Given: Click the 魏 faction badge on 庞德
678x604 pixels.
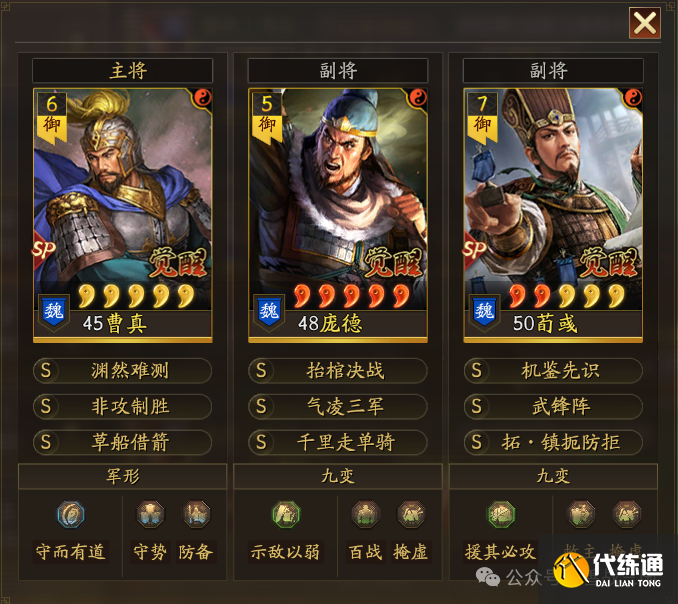Looking at the screenshot, I should coord(269,312).
